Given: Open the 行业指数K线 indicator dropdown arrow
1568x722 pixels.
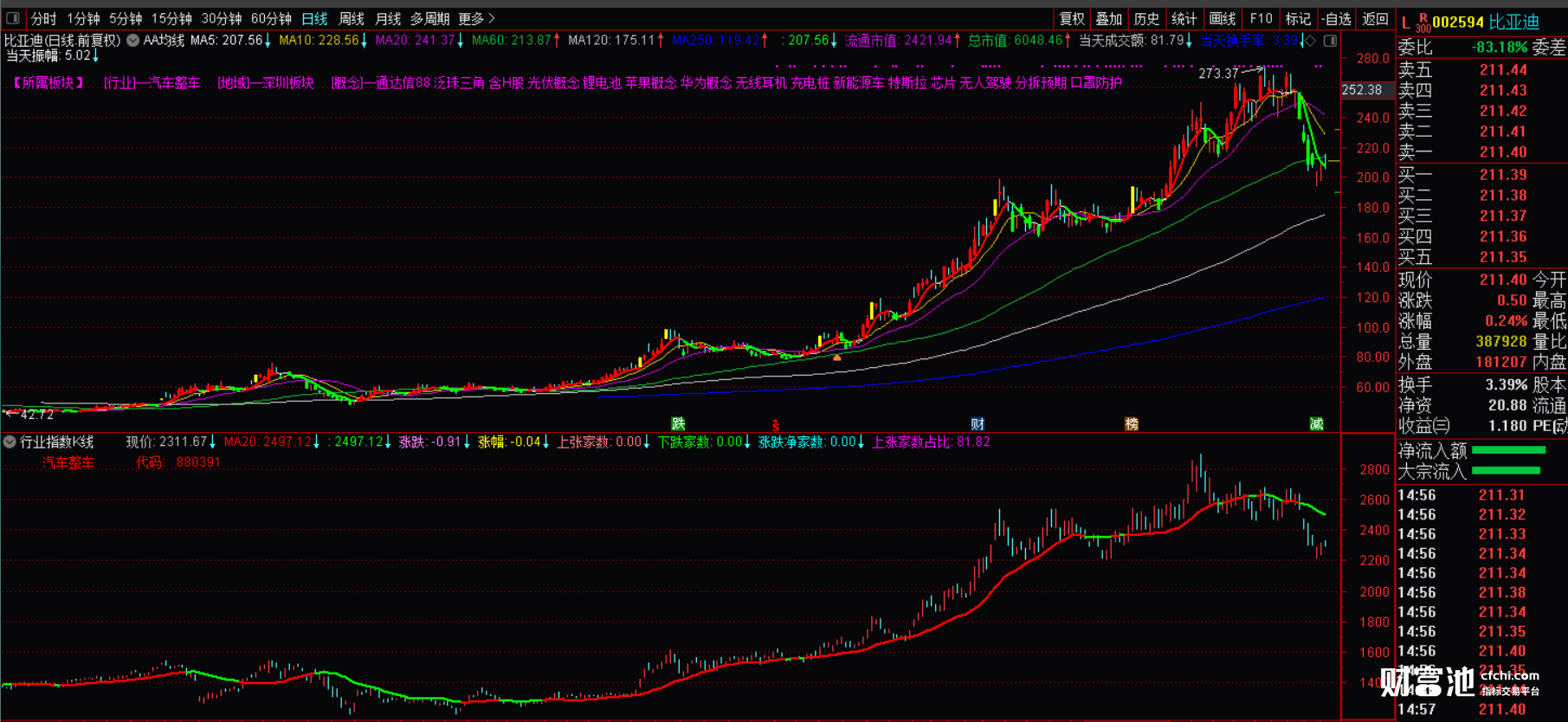Looking at the screenshot, I should coord(10,442).
